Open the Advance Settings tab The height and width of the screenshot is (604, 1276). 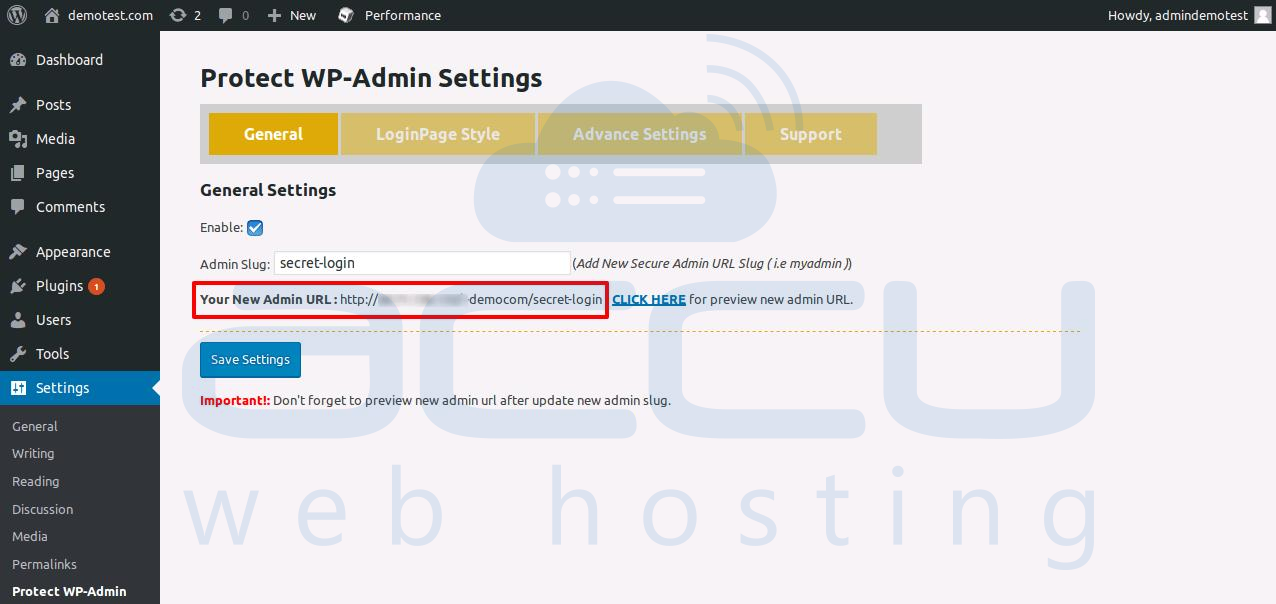click(x=640, y=134)
